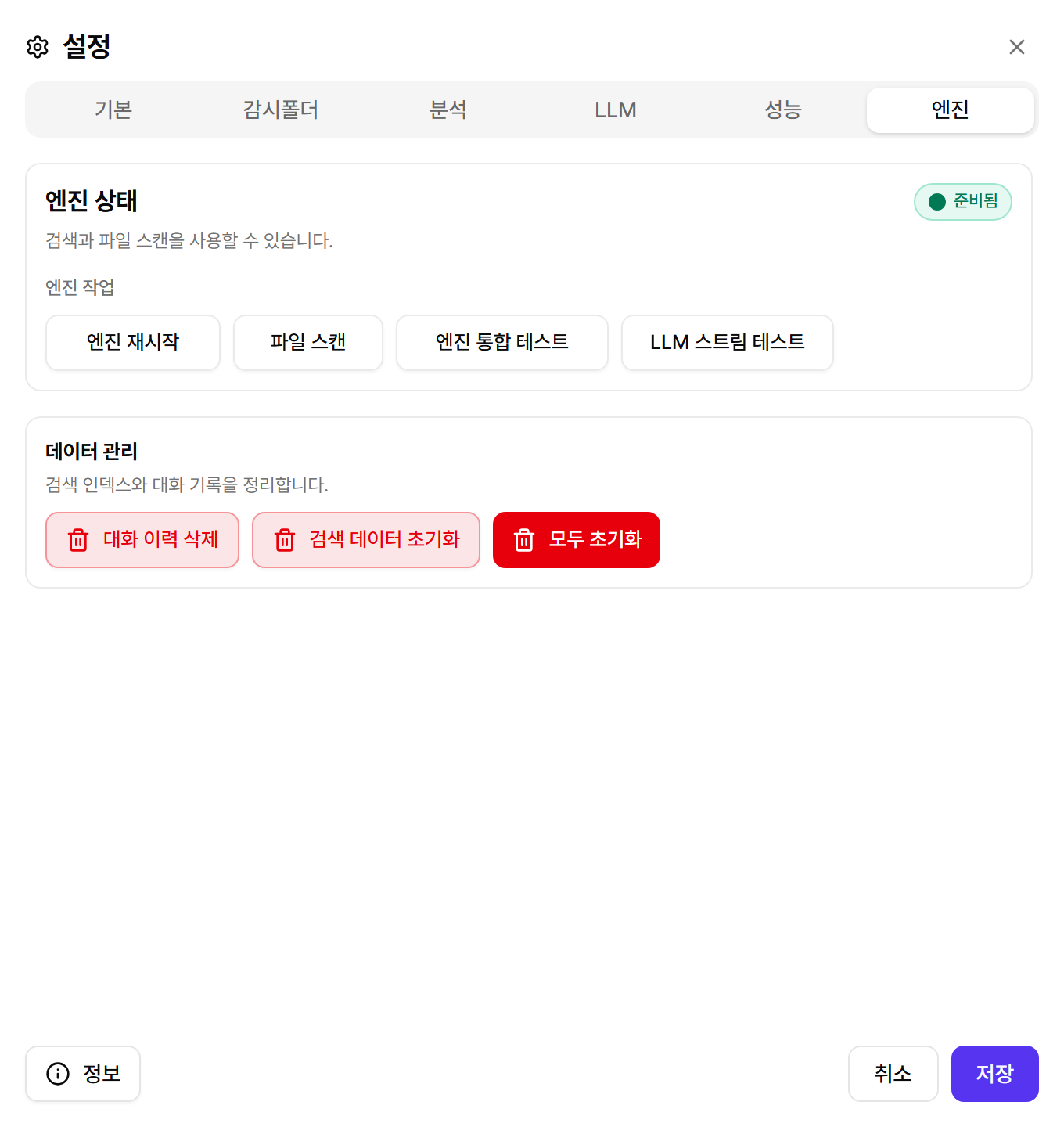Viewport: 1064px width, 1127px height.
Task: Open the 정보 label button
Action: tap(102, 1074)
